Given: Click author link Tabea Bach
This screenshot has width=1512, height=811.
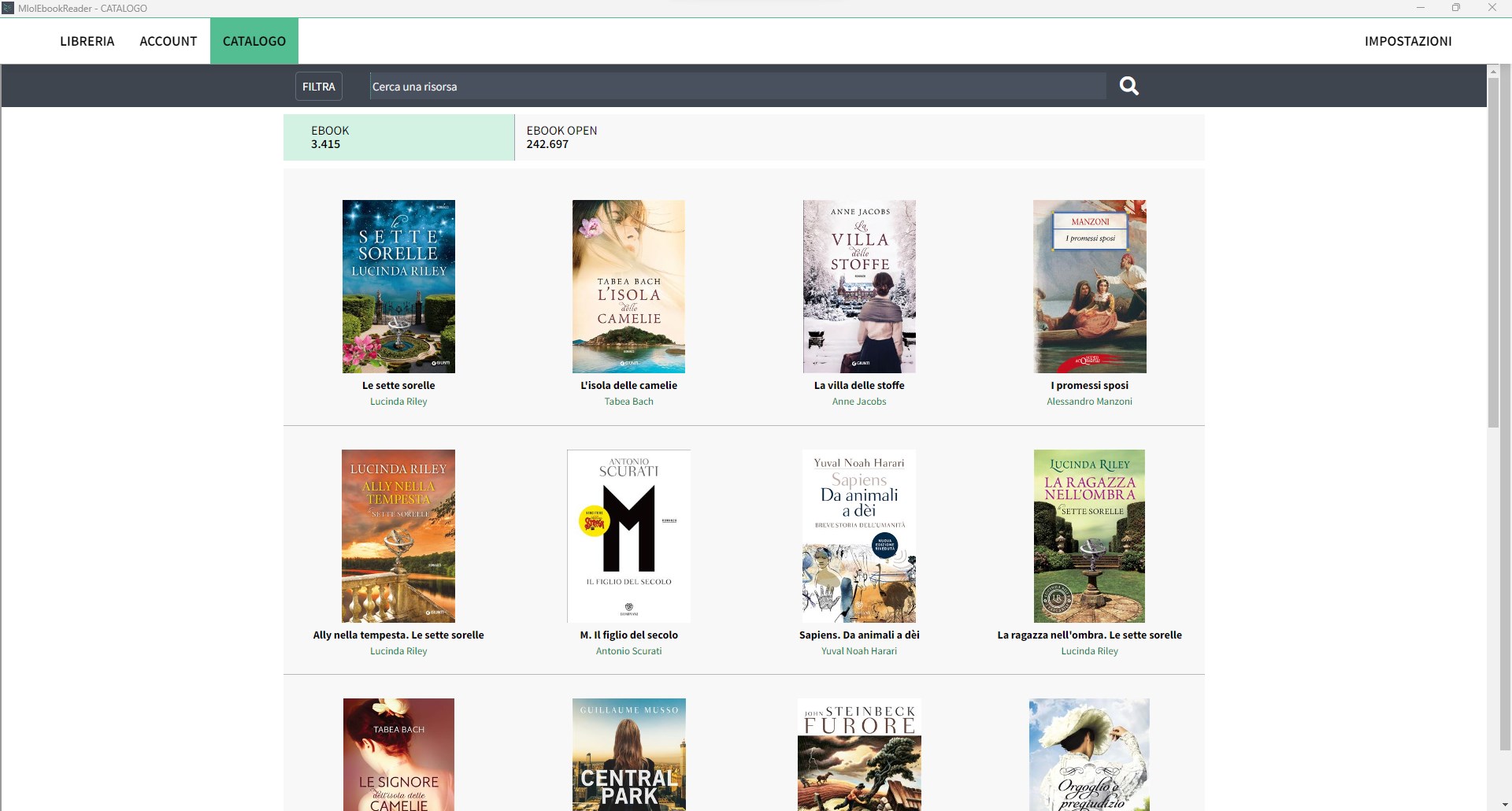Looking at the screenshot, I should point(628,402).
